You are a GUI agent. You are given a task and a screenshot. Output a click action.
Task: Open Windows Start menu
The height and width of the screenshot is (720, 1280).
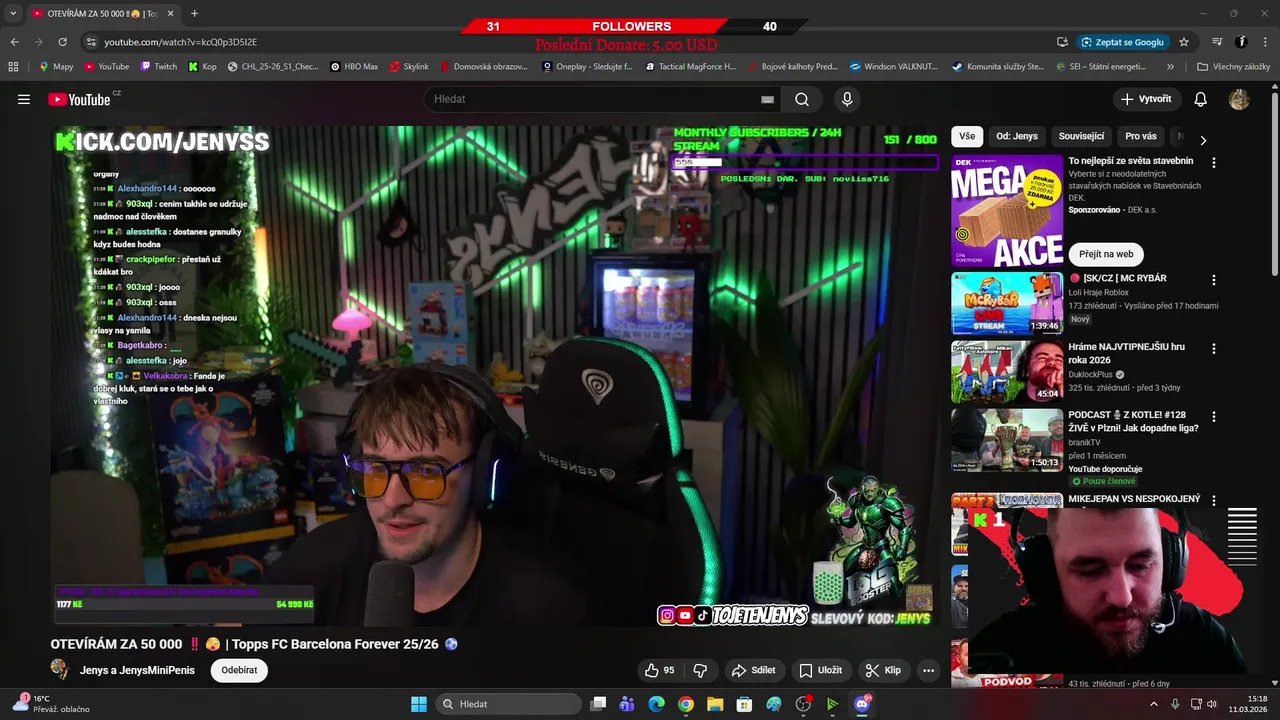[419, 704]
